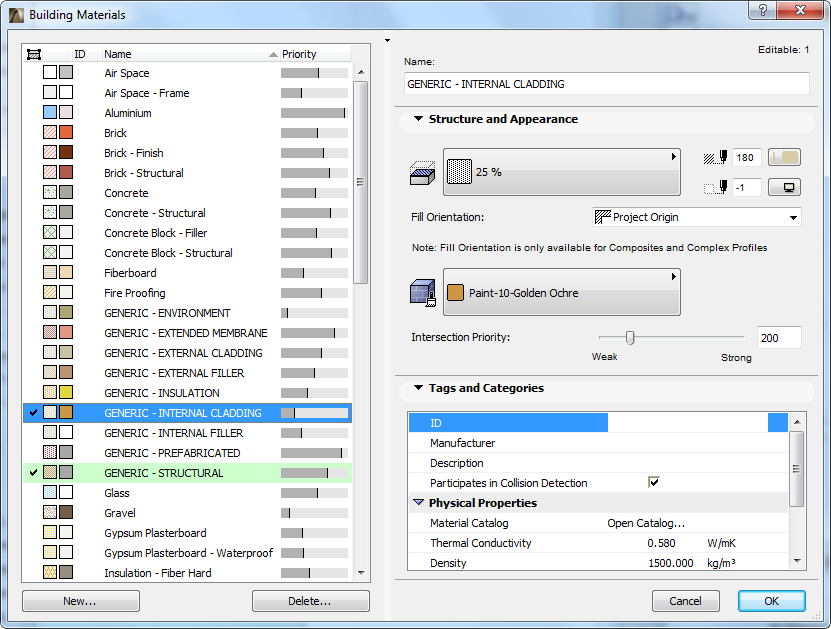The image size is (831, 629).
Task: Click the Gravel surface swatch icon
Action: pyautogui.click(x=66, y=512)
